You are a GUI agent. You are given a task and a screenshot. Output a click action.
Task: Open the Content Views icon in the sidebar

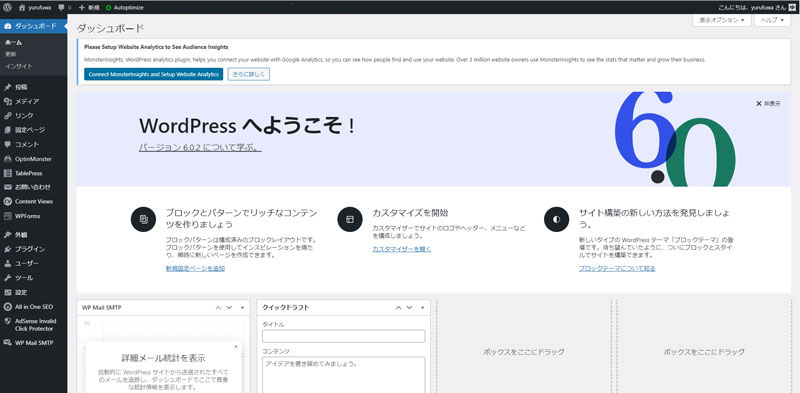point(7,201)
